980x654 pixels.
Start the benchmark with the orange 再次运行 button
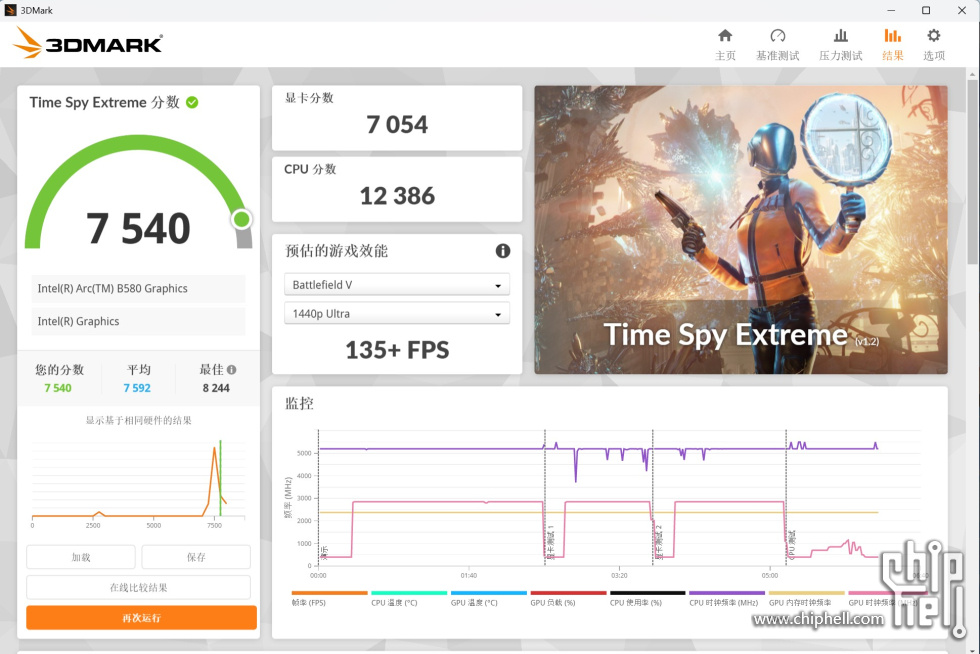pyautogui.click(x=141, y=618)
